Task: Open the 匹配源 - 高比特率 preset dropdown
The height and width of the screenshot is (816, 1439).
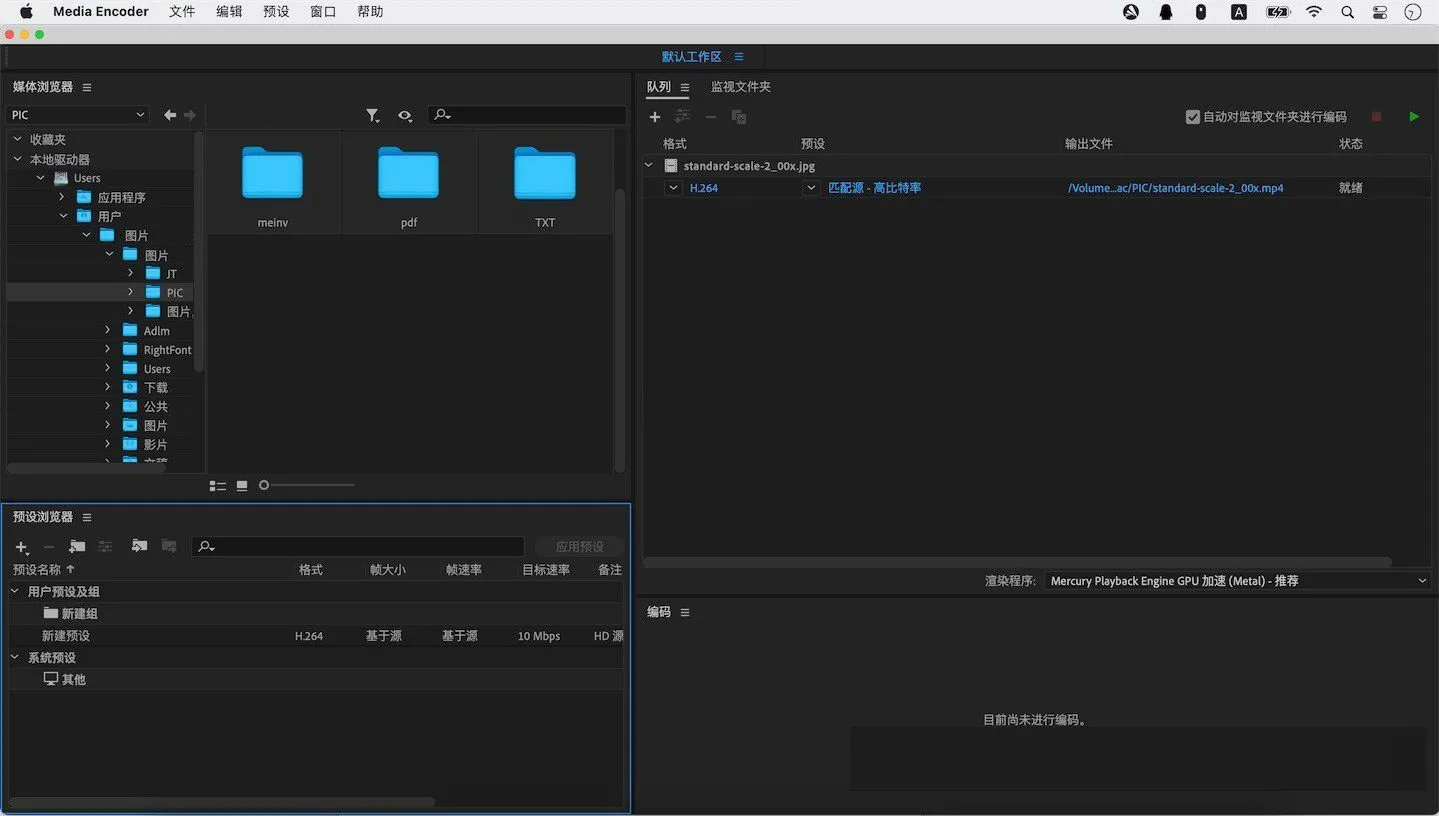Action: 811,188
